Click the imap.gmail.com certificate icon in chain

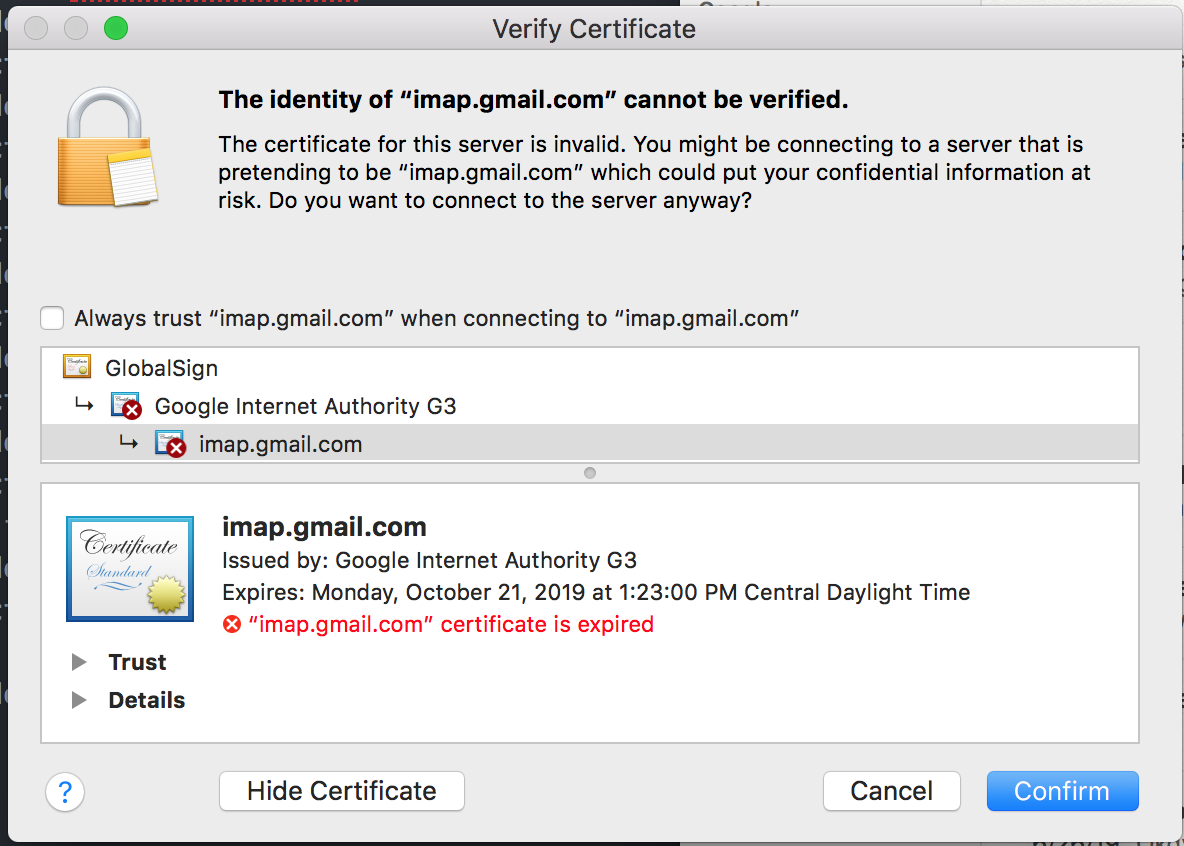[170, 443]
